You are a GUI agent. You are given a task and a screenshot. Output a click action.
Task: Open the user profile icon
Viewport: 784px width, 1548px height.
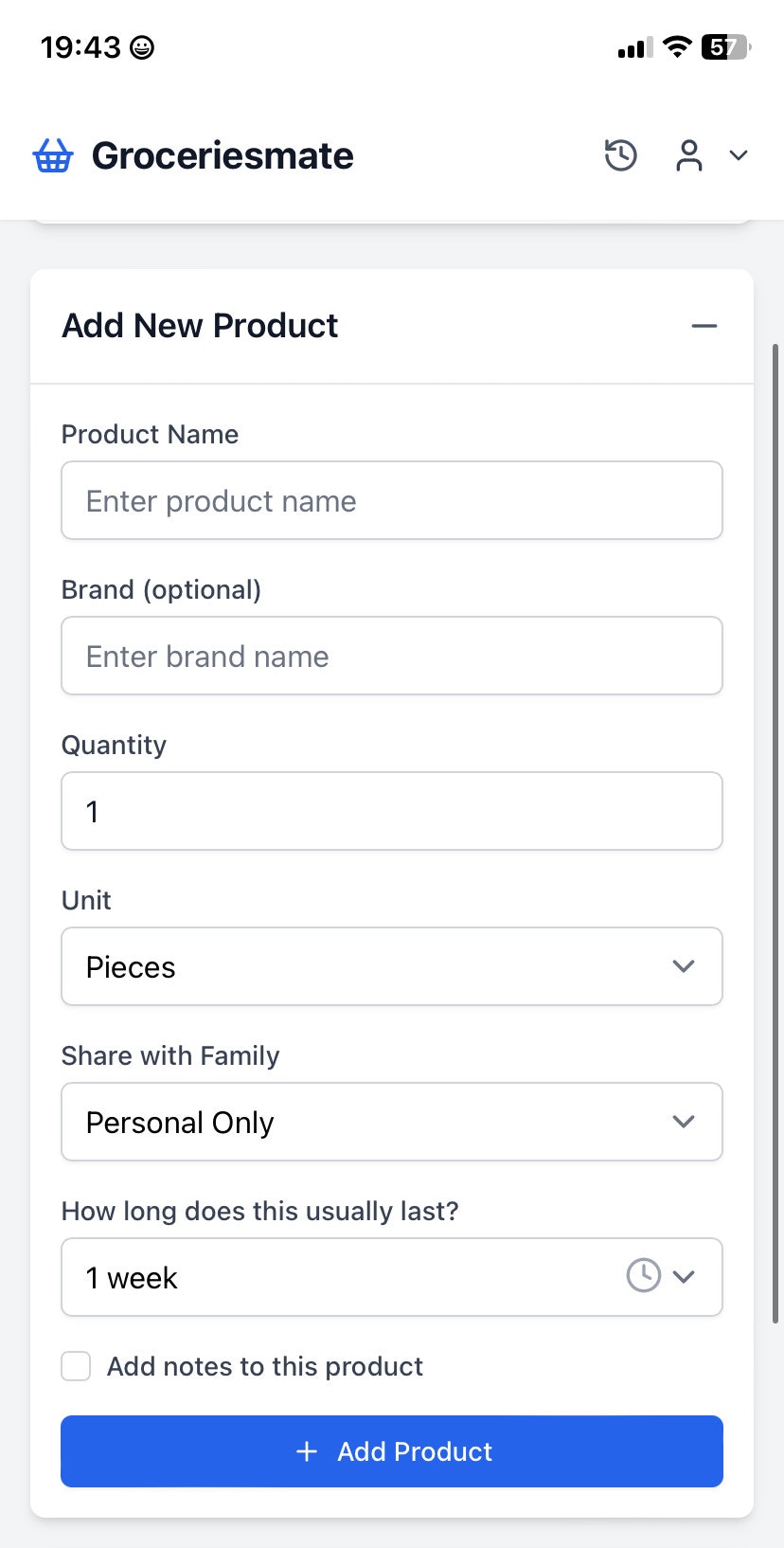(689, 155)
